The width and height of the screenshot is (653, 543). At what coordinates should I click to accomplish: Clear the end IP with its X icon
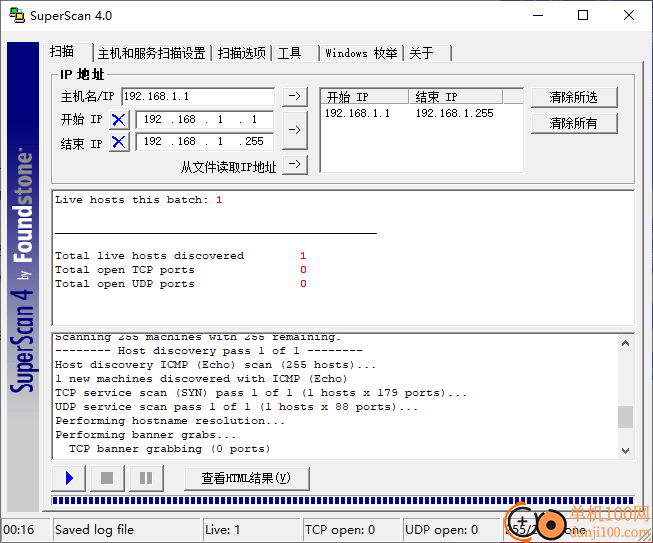(119, 142)
